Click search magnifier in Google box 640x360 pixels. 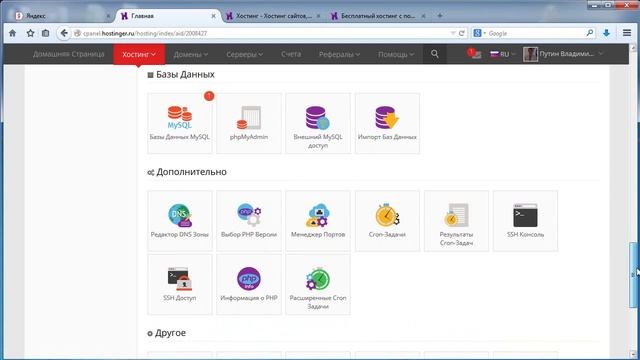590,33
